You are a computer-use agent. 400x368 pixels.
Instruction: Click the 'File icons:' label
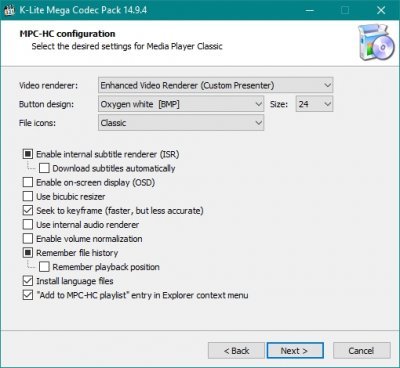pos(37,123)
